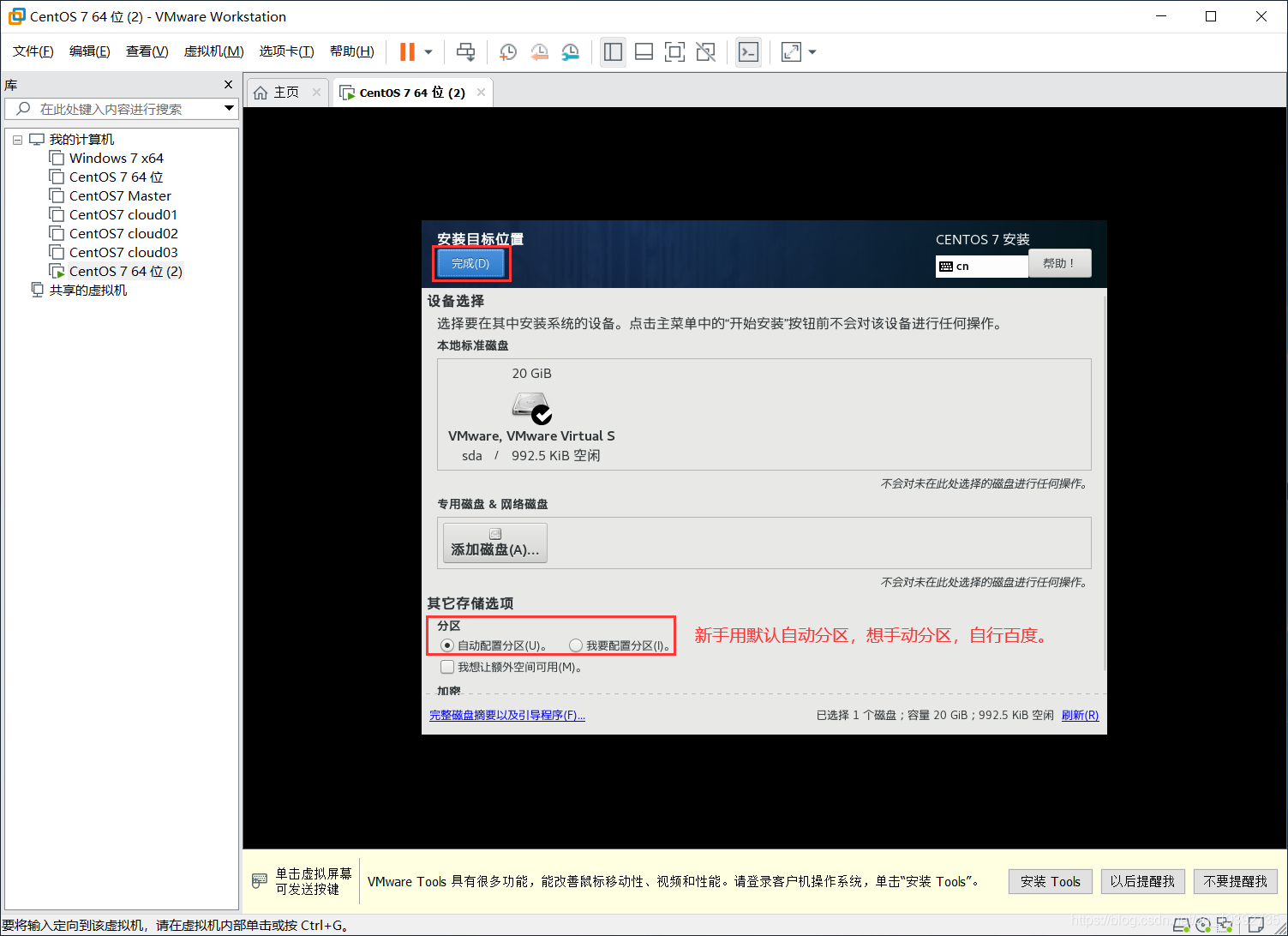Viewport: 1288px width, 936px height.
Task: Select 自动配置分区(U) radio button
Action: (x=447, y=645)
